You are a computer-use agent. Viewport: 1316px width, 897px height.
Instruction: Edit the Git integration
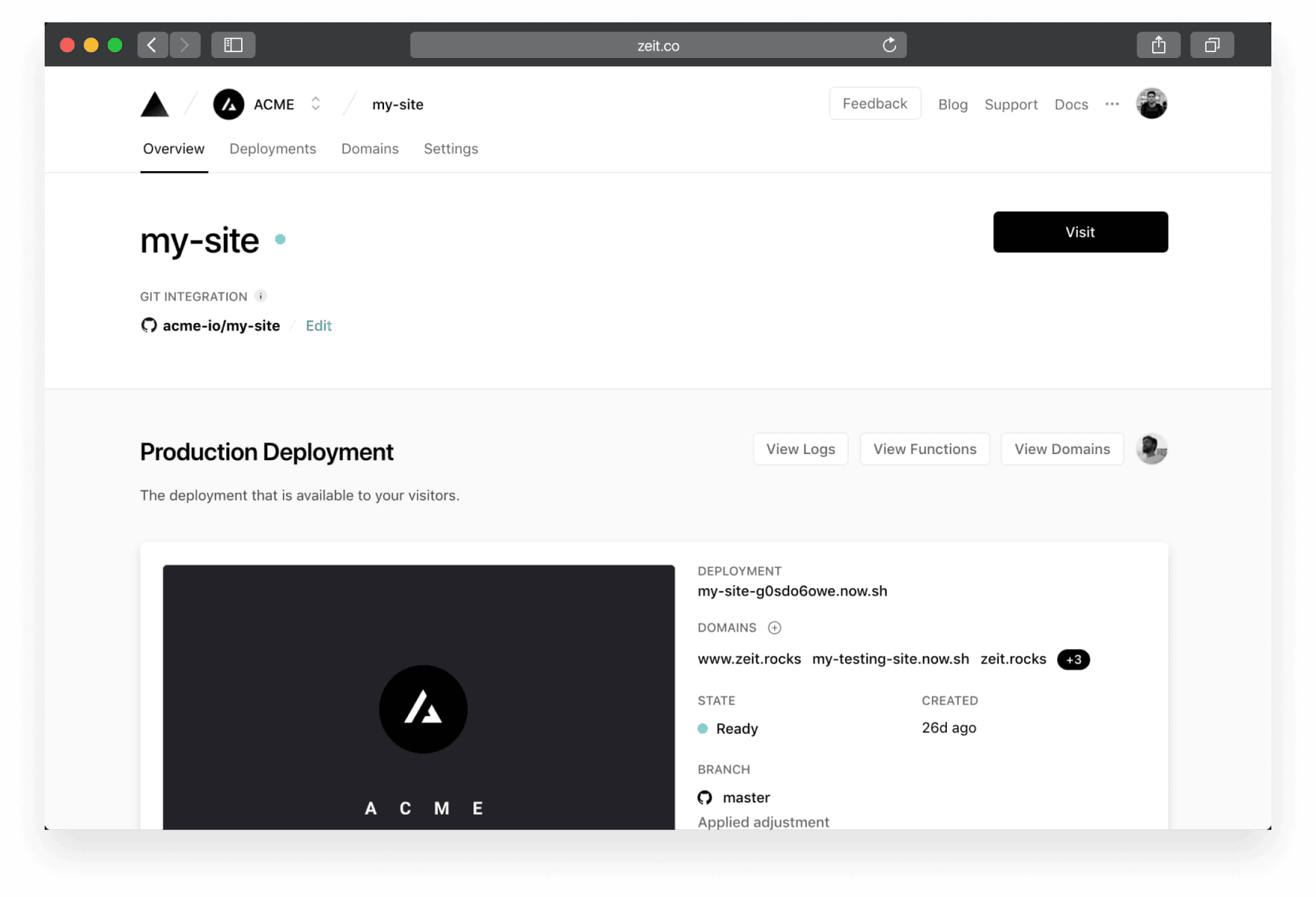319,325
